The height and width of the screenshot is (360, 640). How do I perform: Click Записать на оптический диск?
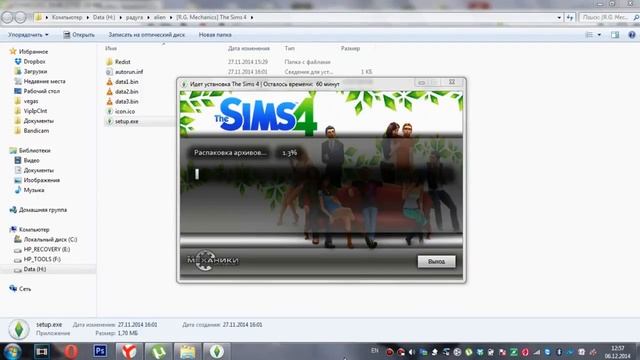[x=147, y=35]
